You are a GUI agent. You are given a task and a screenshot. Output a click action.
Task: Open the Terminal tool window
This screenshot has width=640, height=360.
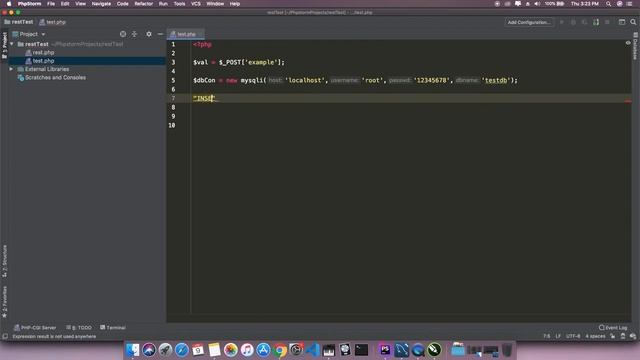113,327
